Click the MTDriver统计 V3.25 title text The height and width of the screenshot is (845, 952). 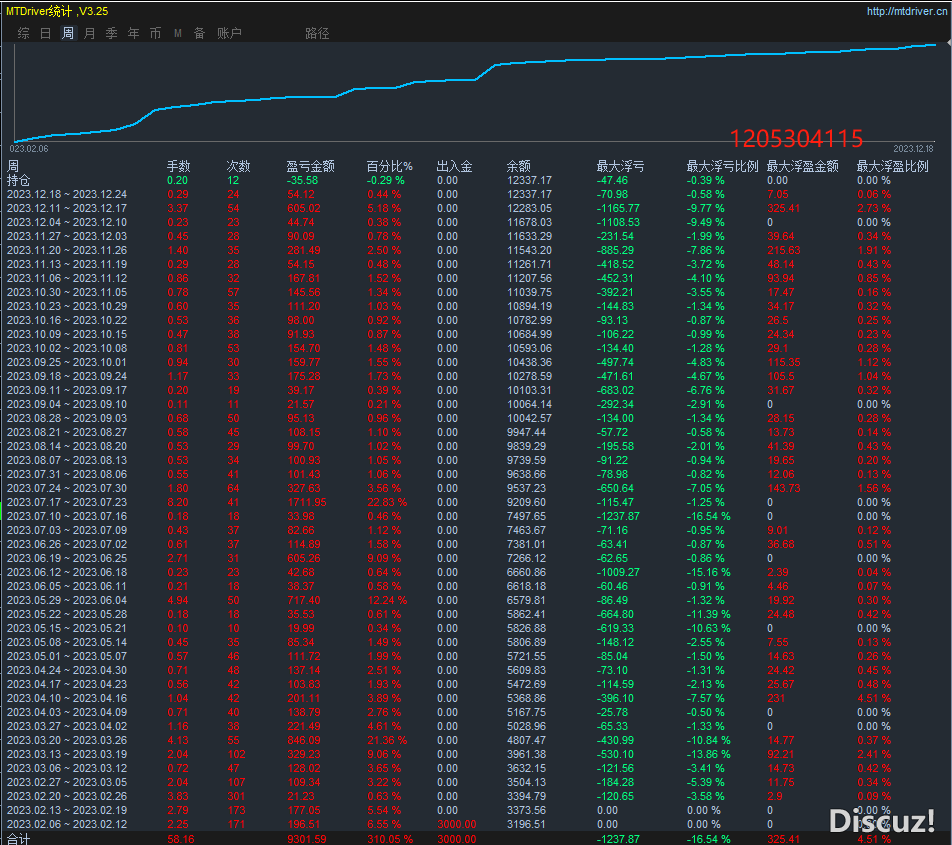(x=57, y=12)
